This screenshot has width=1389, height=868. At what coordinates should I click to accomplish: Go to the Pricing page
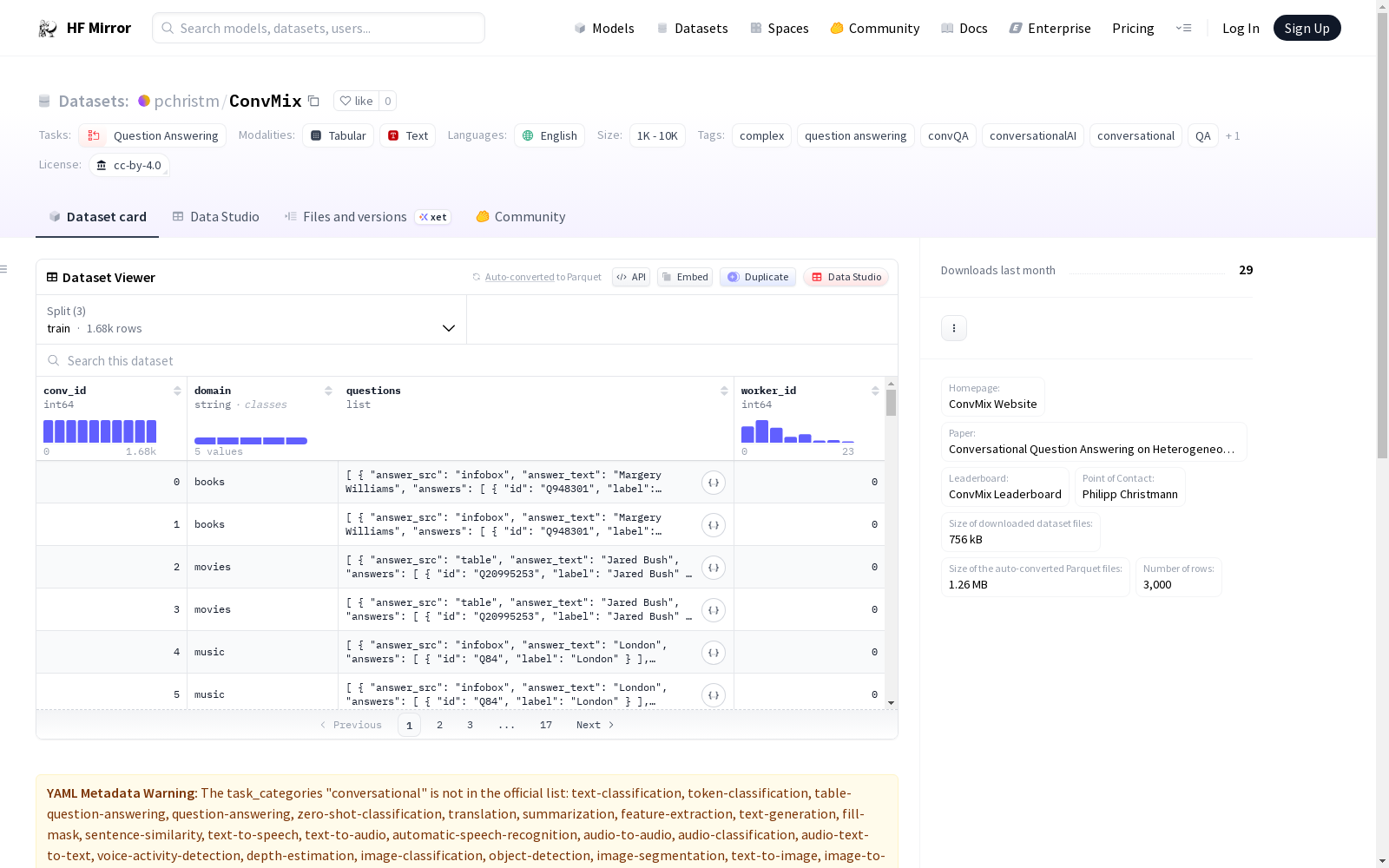pos(1133,29)
